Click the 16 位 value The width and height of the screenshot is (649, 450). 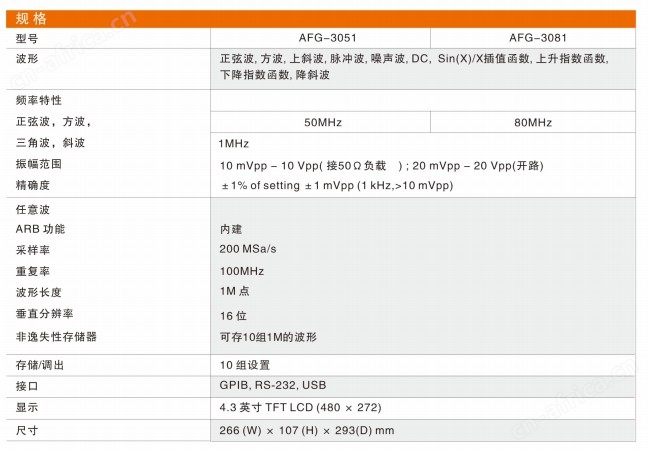233,316
